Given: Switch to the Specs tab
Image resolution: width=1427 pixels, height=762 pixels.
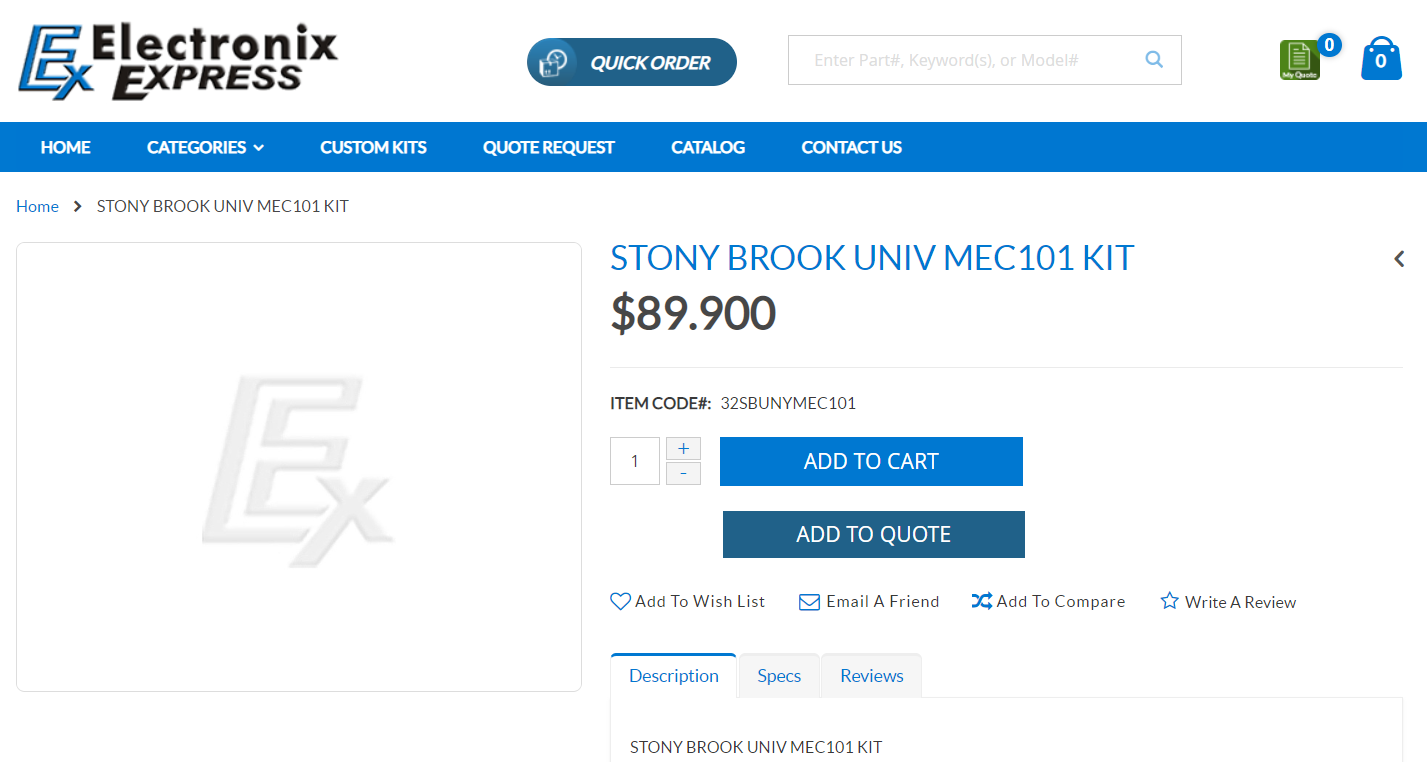Looking at the screenshot, I should point(779,676).
